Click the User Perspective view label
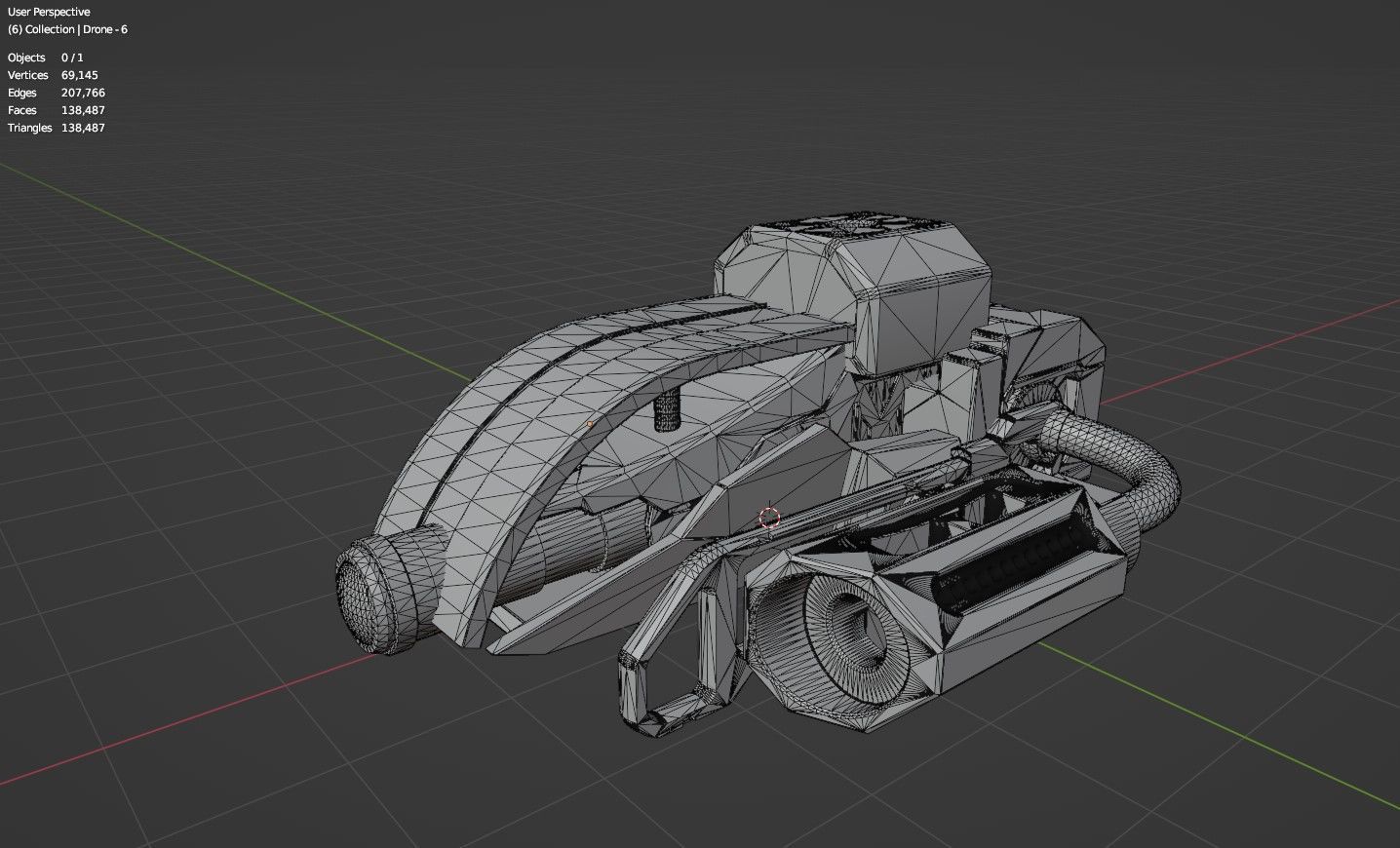This screenshot has width=1400, height=848. pos(49,12)
